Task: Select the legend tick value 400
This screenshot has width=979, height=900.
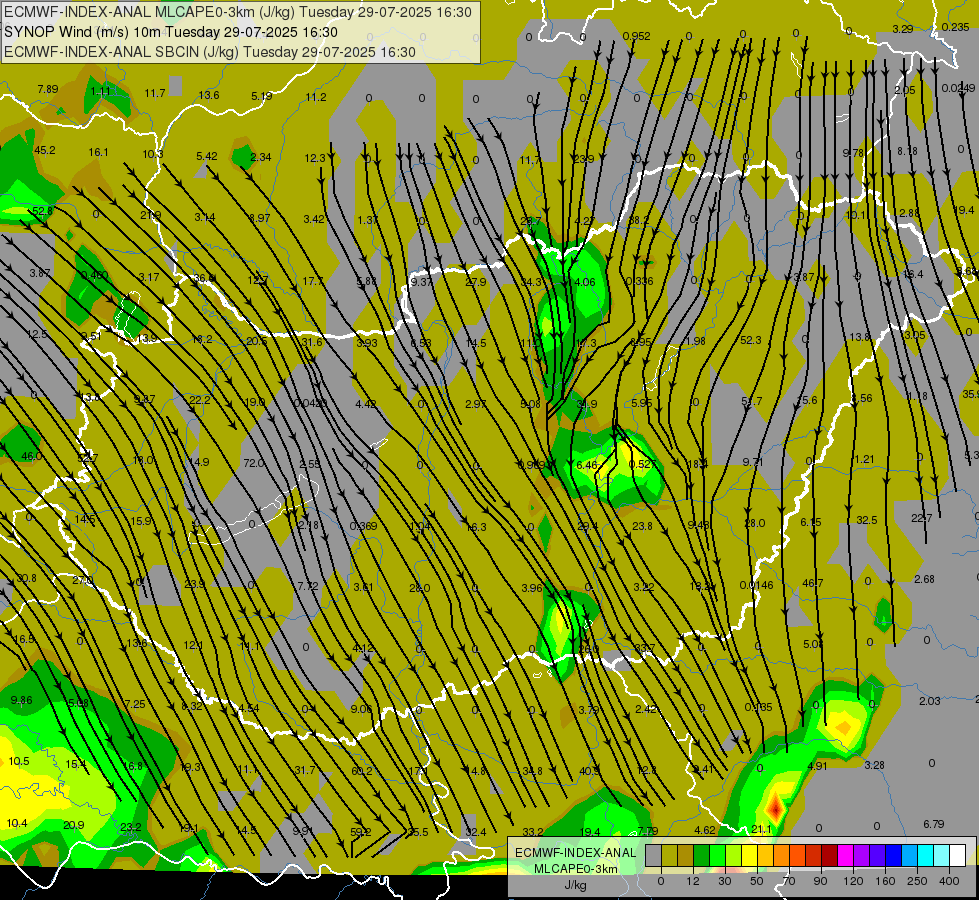Action: [949, 881]
